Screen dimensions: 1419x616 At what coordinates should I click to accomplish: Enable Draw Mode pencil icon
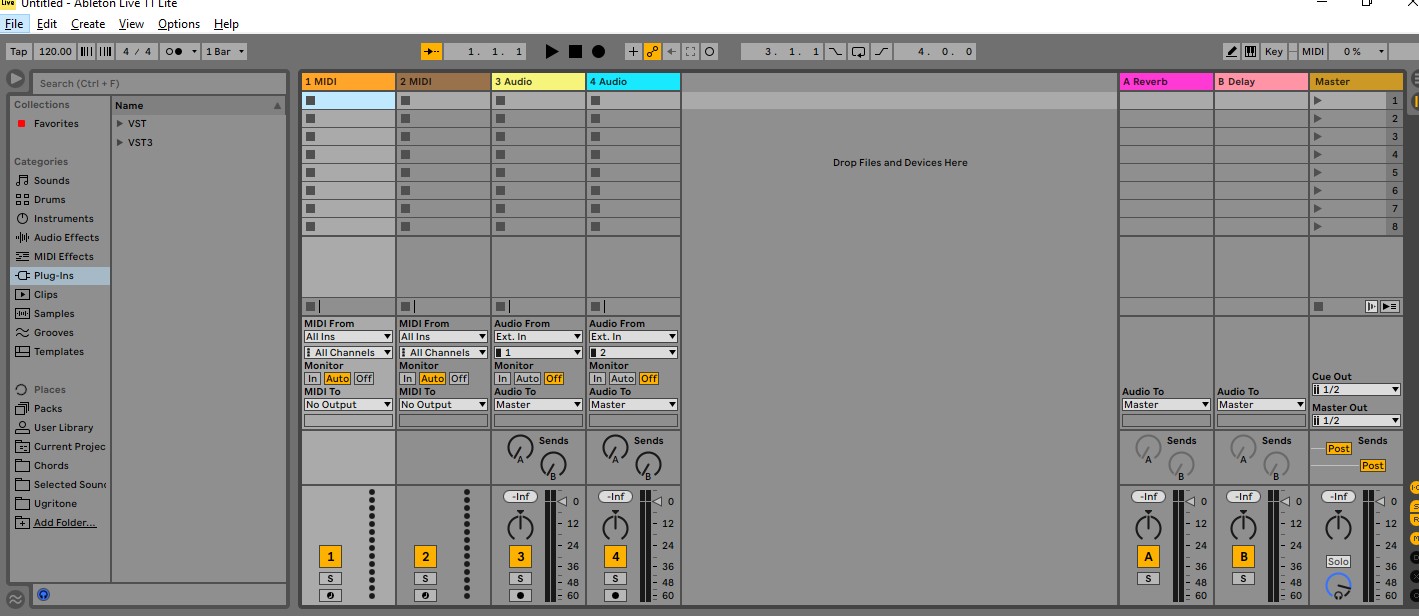(x=1232, y=51)
